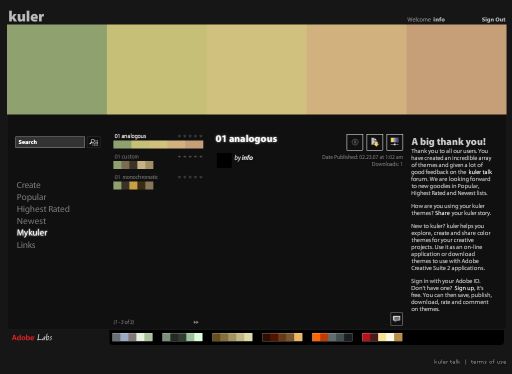The width and height of the screenshot is (512, 374).
Task: Open the Highest Rated list
Action: pyautogui.click(x=43, y=209)
